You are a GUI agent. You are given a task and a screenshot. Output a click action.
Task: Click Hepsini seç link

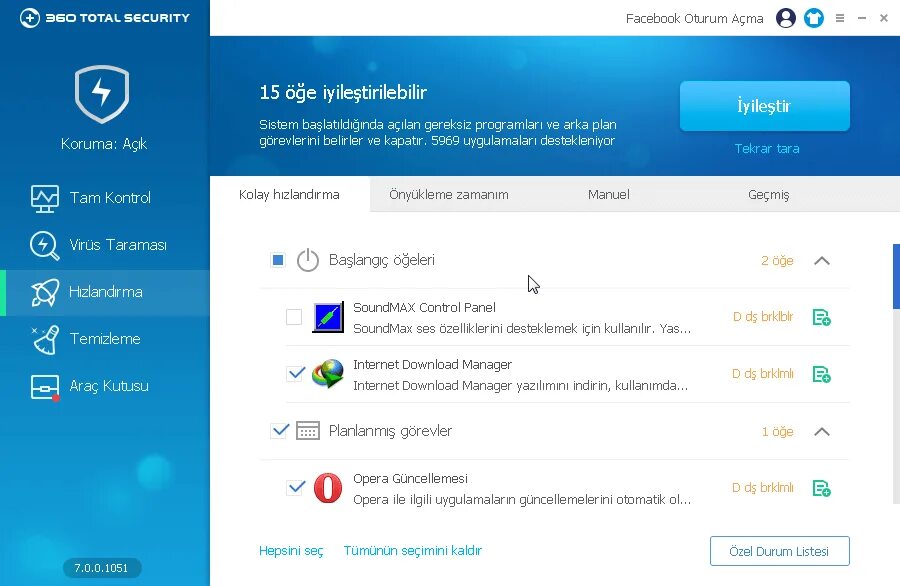(x=291, y=550)
